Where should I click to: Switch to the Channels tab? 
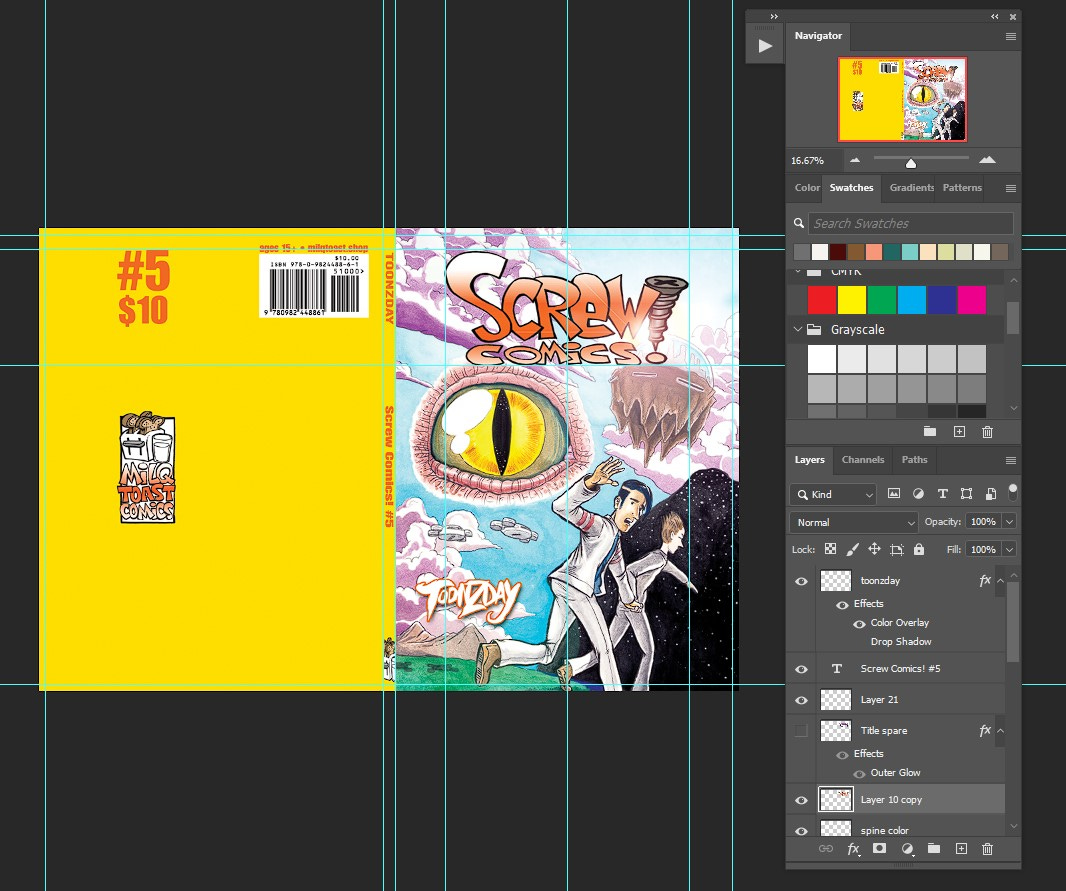click(x=863, y=459)
